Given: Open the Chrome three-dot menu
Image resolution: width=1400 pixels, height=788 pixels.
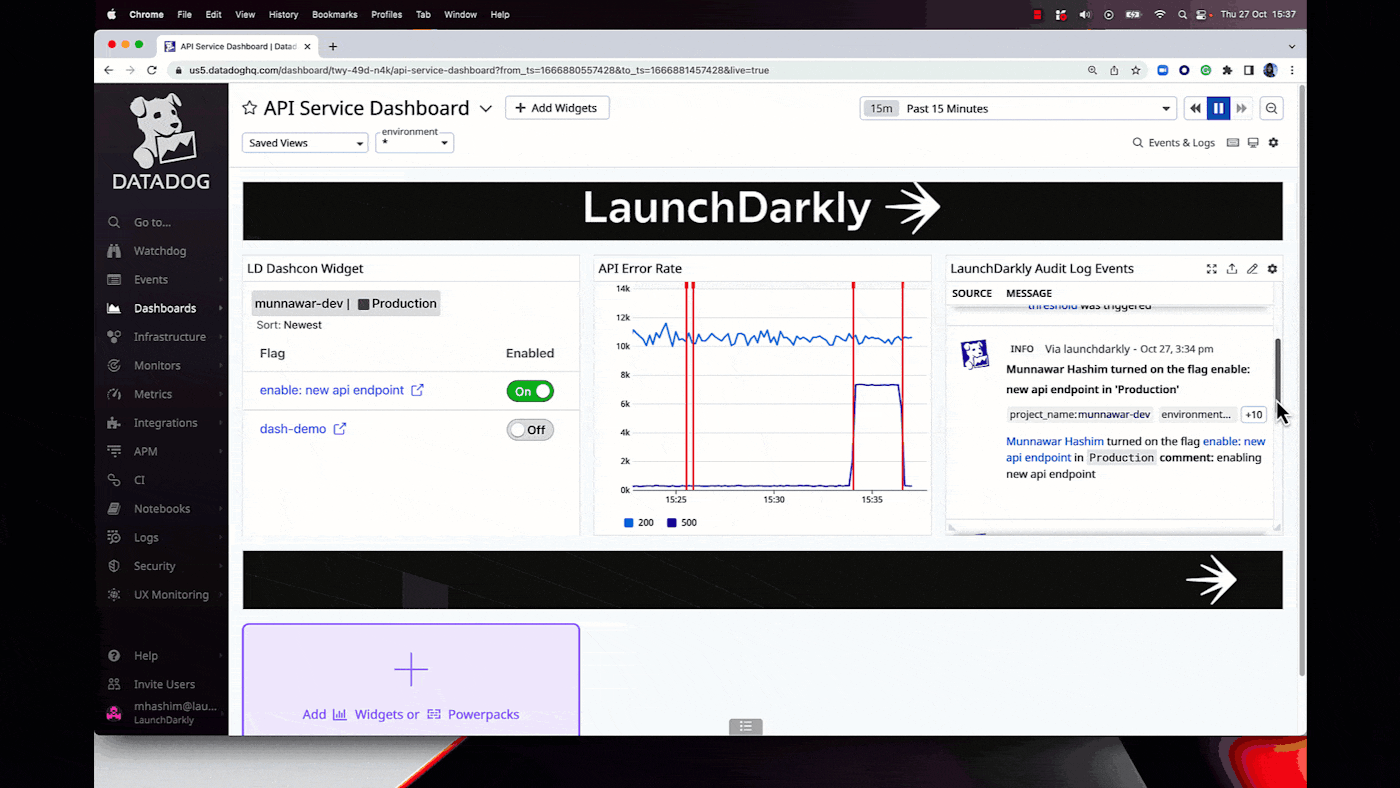Looking at the screenshot, I should pyautogui.click(x=1292, y=71).
